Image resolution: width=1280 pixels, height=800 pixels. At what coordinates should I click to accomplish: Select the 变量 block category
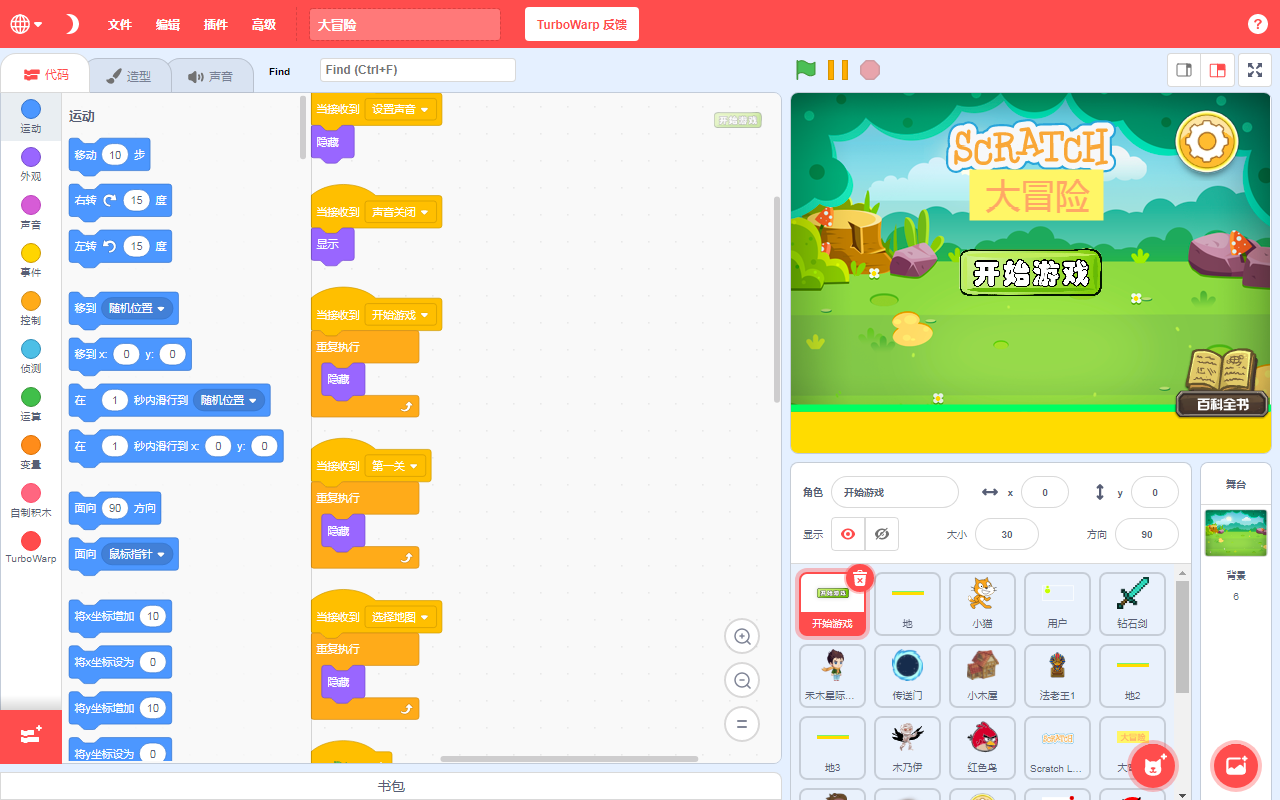[x=31, y=452]
